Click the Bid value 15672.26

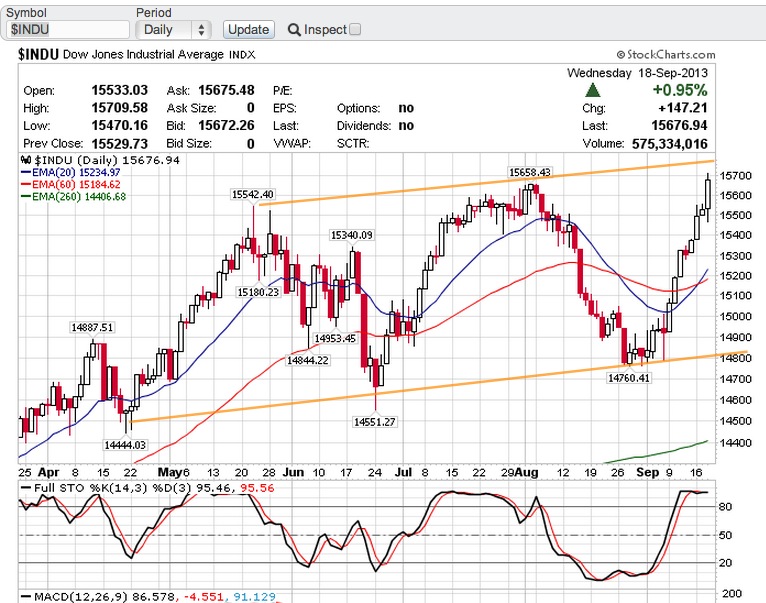pos(226,126)
